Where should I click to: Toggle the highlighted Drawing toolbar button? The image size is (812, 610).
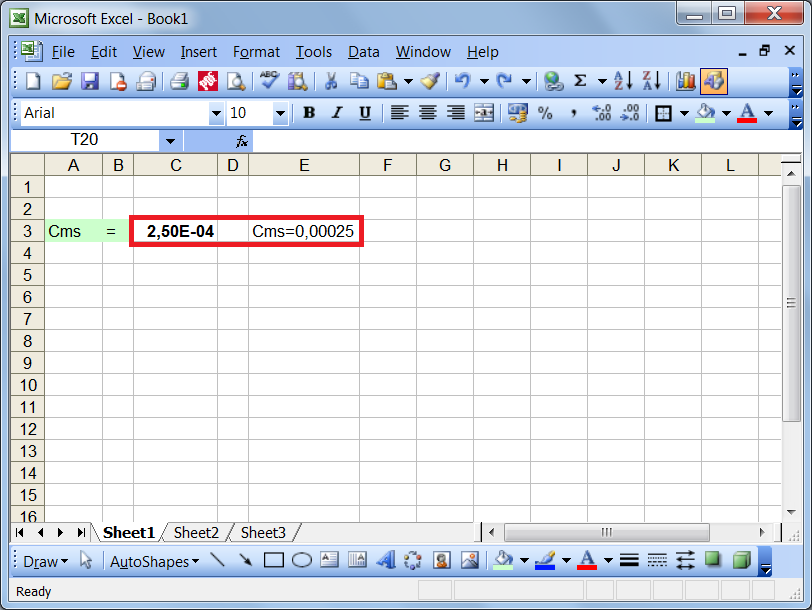point(714,81)
